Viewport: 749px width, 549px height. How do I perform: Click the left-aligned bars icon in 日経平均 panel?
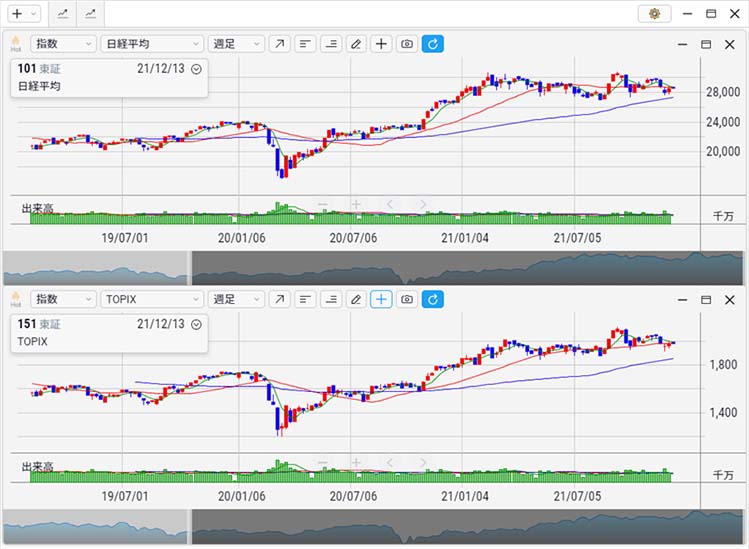[x=305, y=44]
